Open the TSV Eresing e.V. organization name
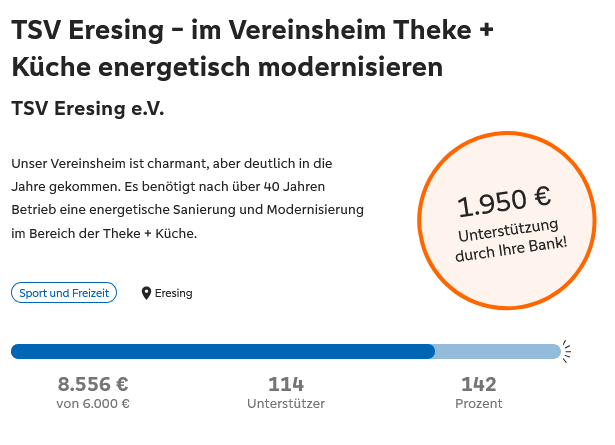Viewport: 615px width, 445px height. 87,107
